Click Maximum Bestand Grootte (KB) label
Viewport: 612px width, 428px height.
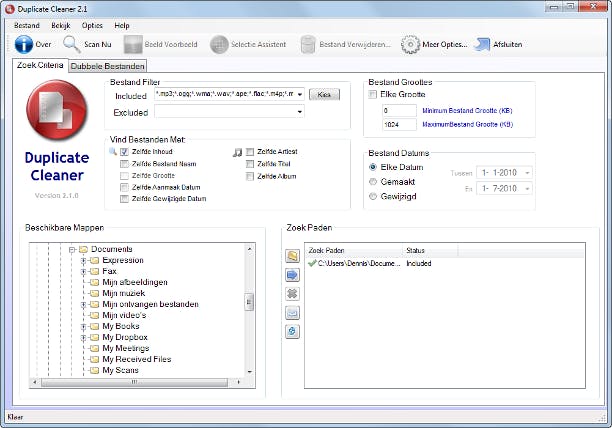[x=468, y=124]
